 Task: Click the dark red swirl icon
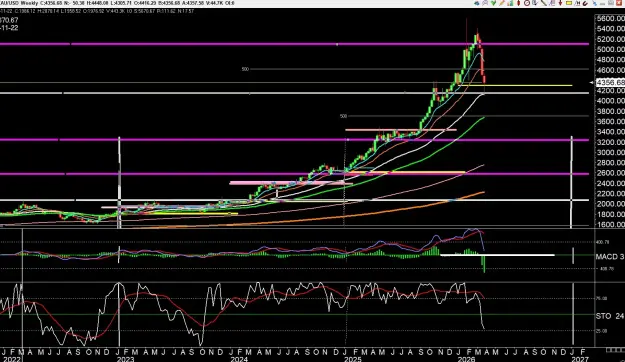pos(585,3)
